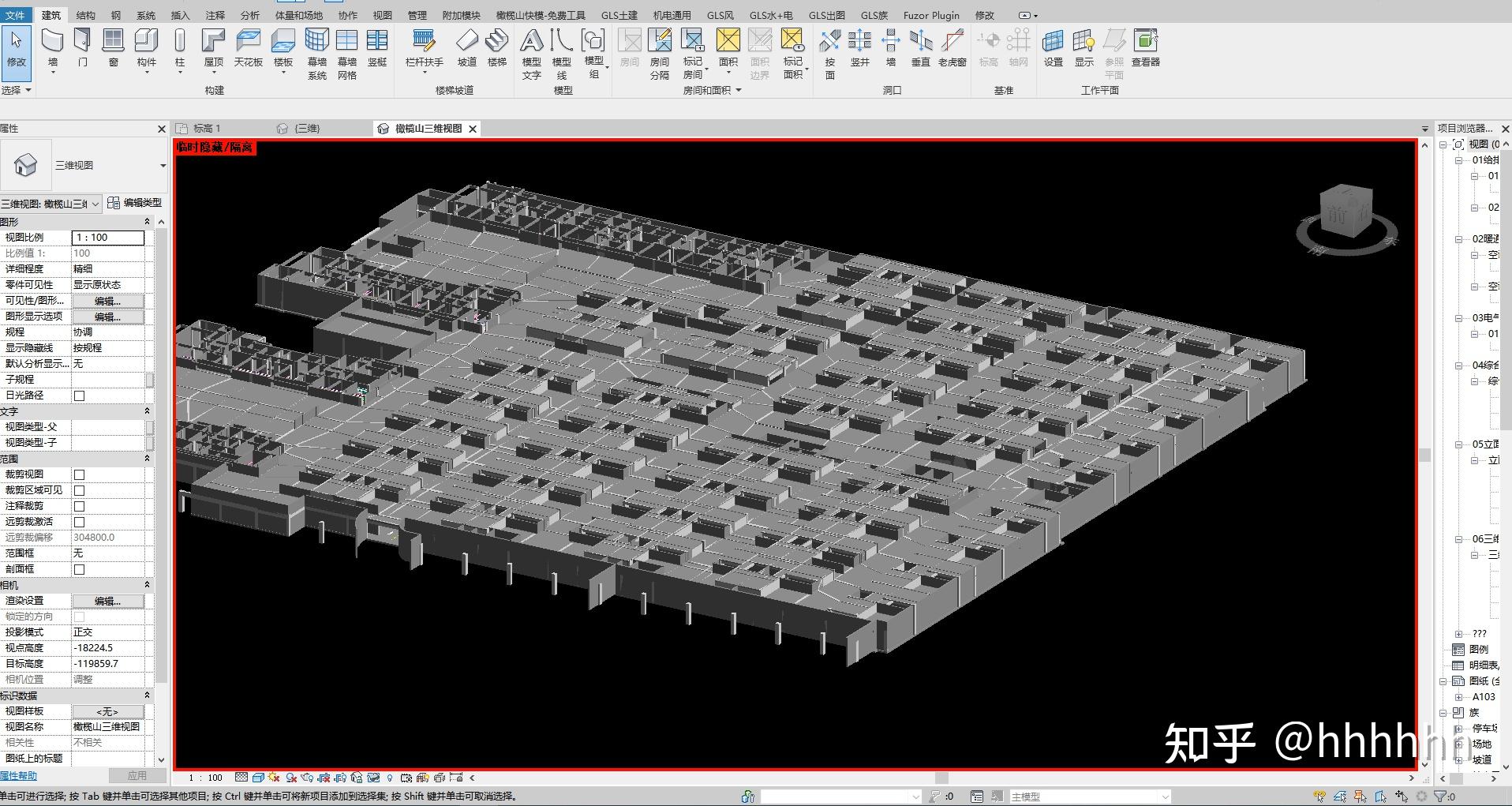1512x806 pixels.
Task: Collapse the 范围 properties section
Action: pyautogui.click(x=147, y=459)
